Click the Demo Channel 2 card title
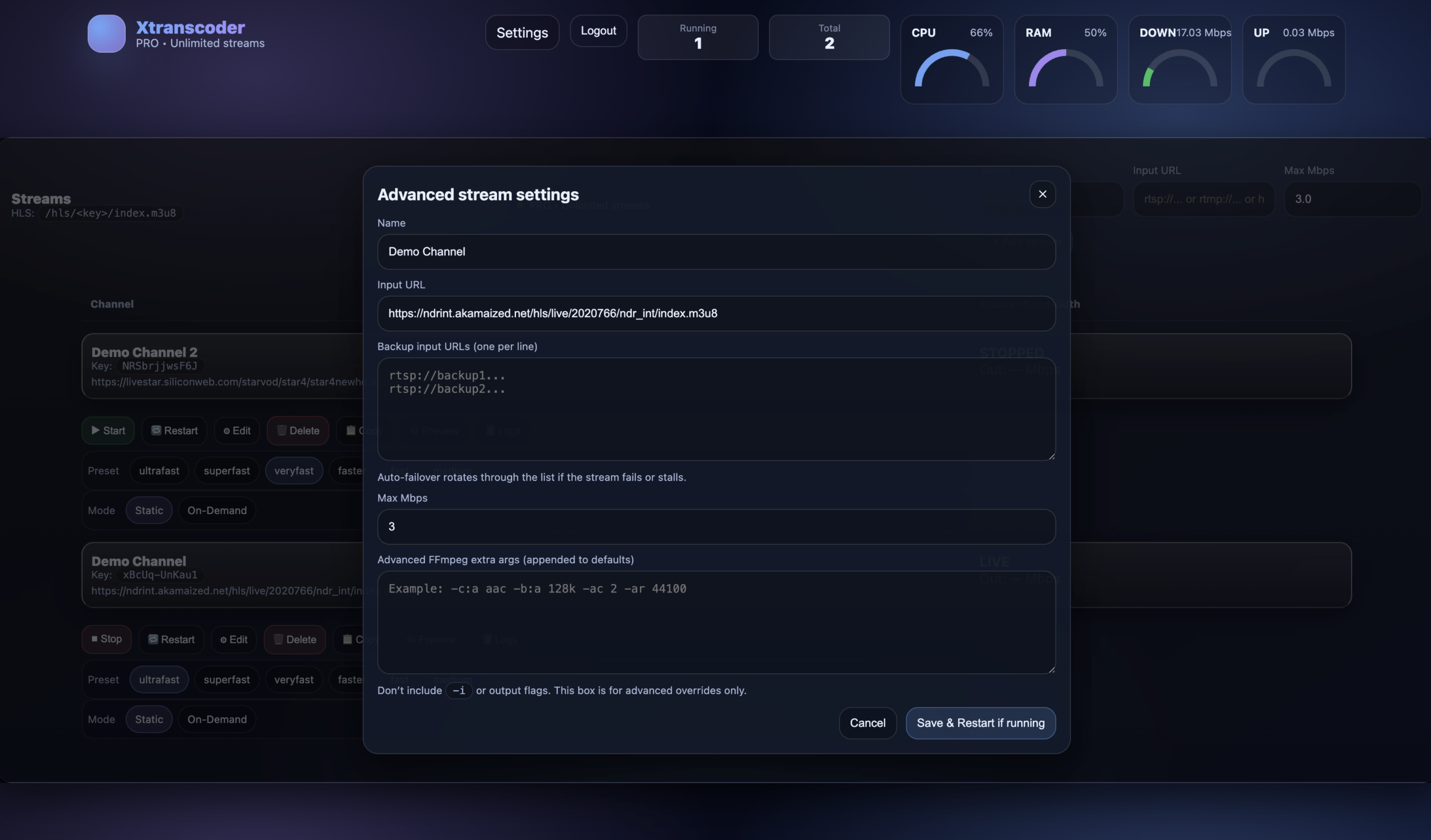 [x=144, y=352]
